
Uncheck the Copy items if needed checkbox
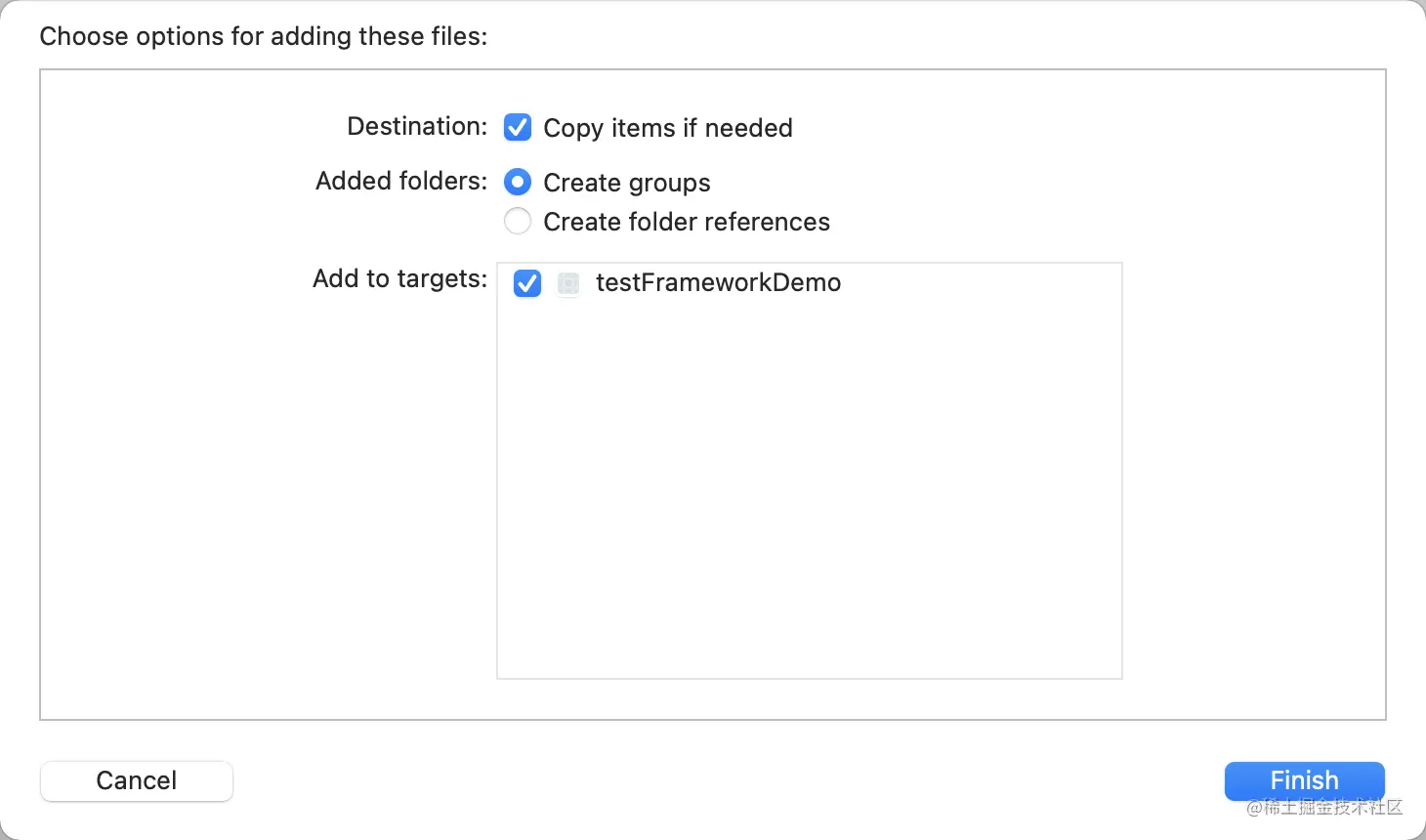click(x=518, y=127)
